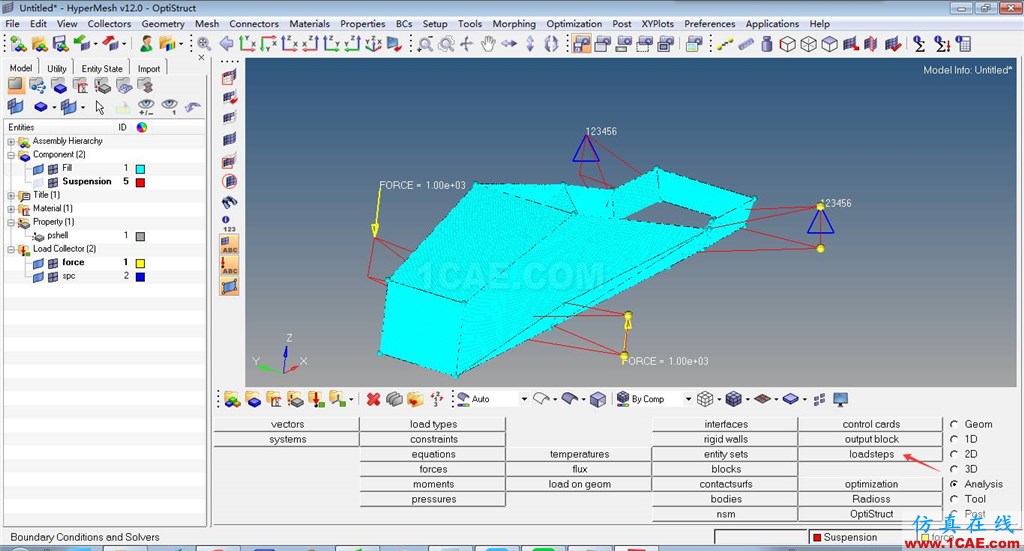Open the BCs menu
The image size is (1024, 551).
coord(404,24)
